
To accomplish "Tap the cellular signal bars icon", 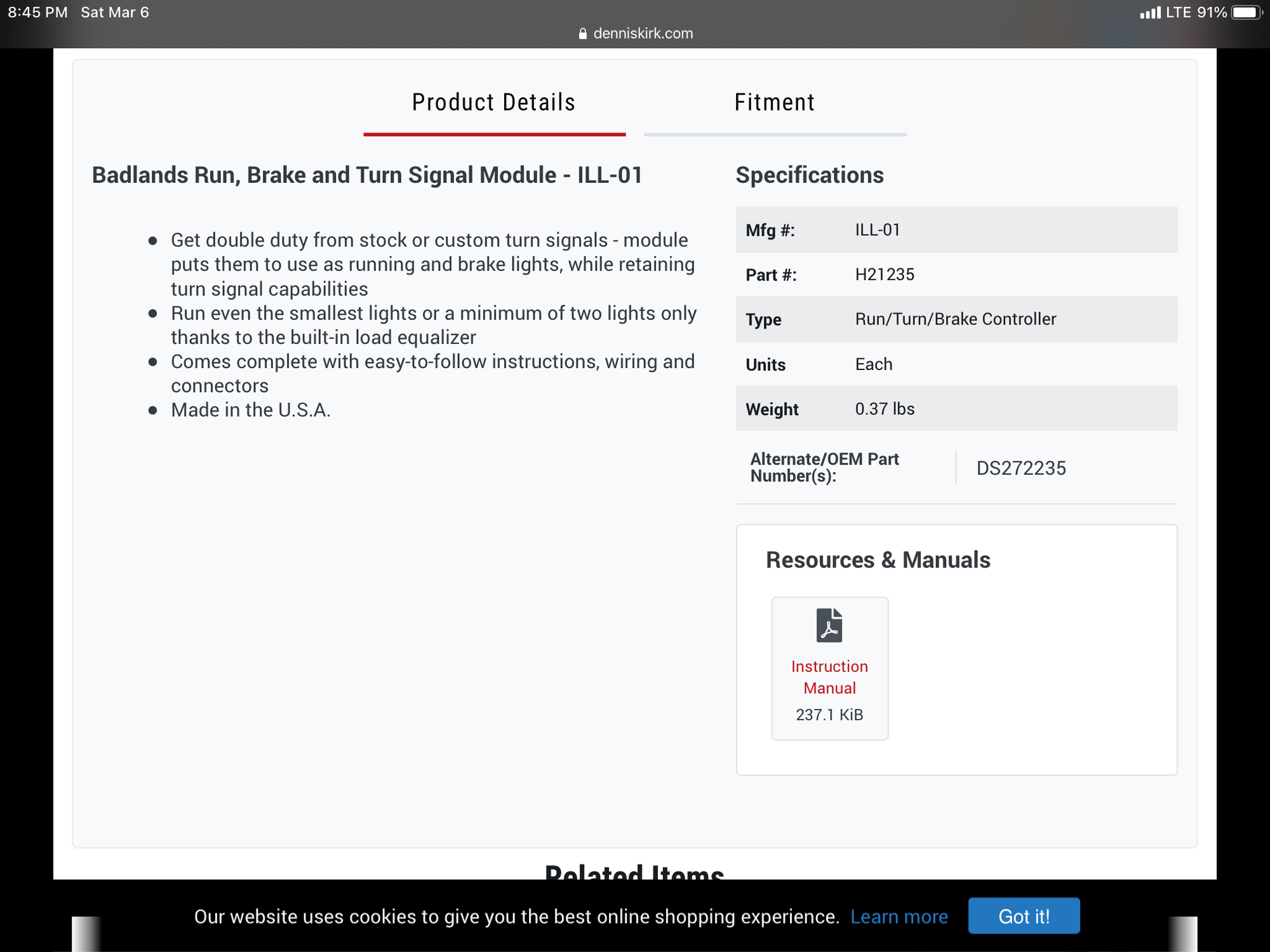I will tap(1150, 13).
